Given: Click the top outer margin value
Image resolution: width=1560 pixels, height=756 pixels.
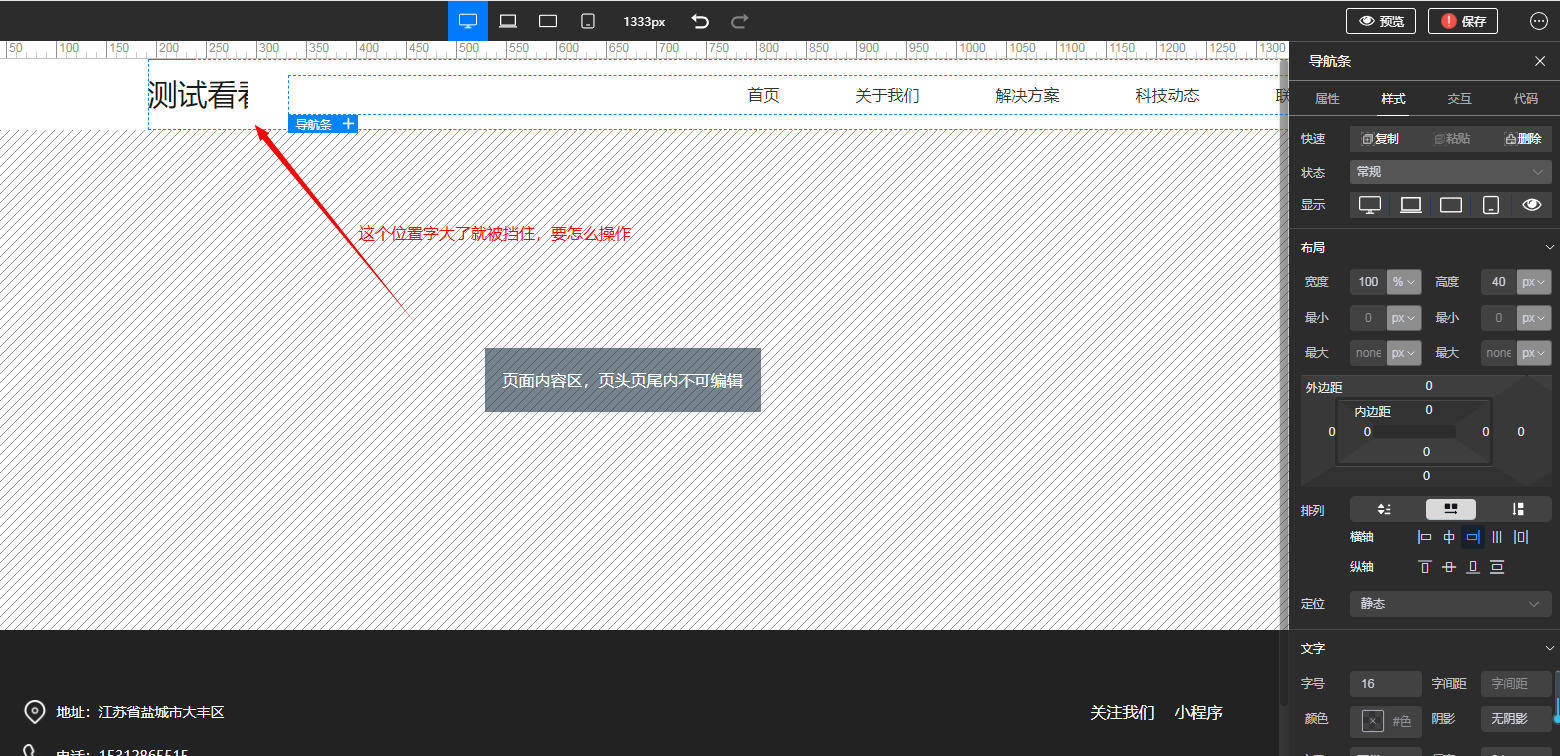Looking at the screenshot, I should click(x=1428, y=386).
